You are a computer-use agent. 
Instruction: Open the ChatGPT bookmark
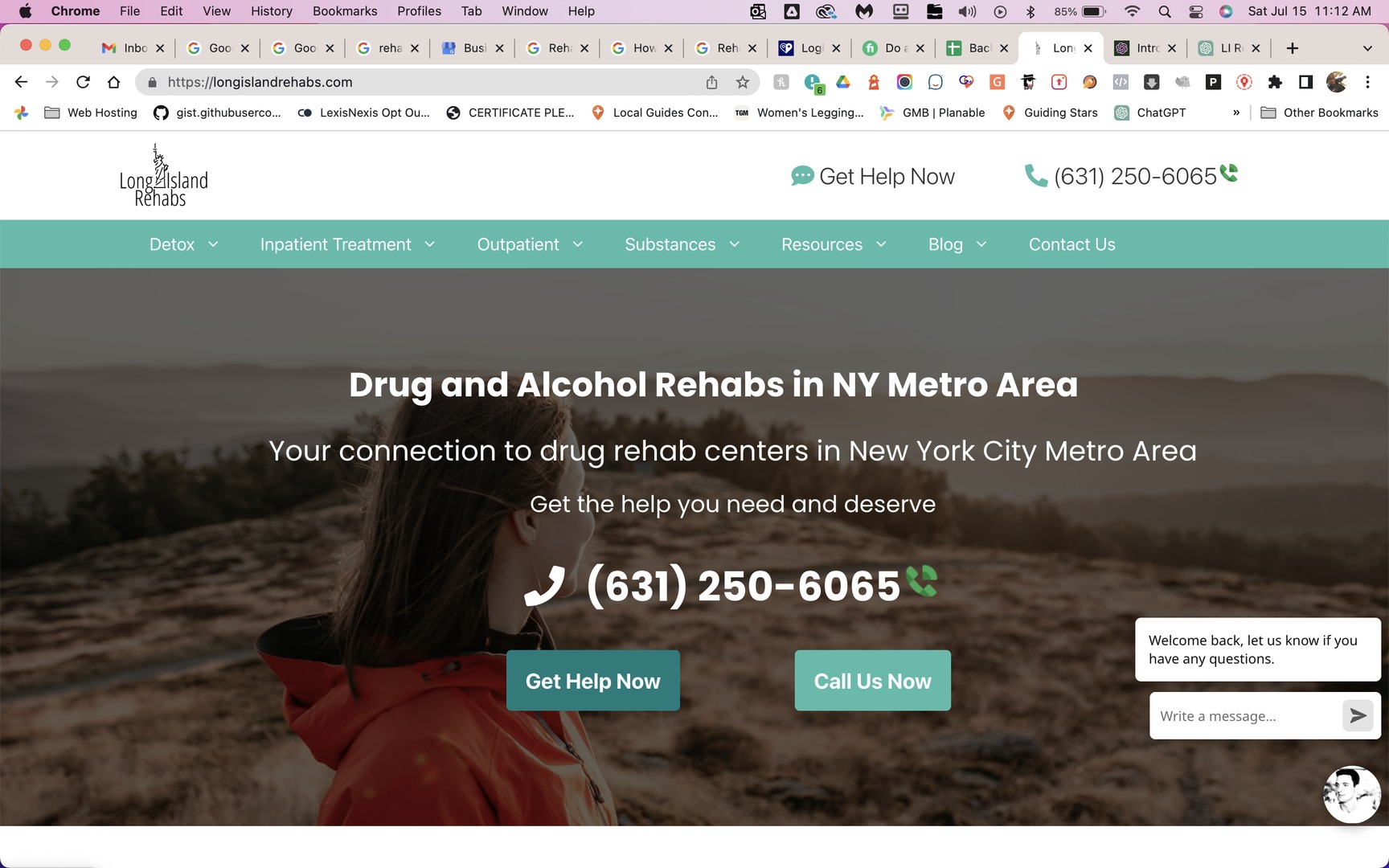point(1150,113)
